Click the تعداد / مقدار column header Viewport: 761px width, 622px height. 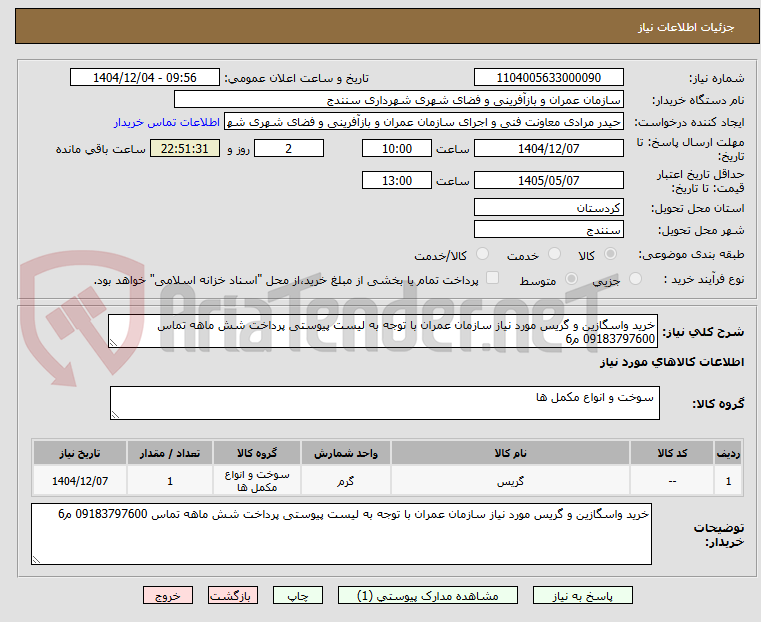click(x=169, y=453)
